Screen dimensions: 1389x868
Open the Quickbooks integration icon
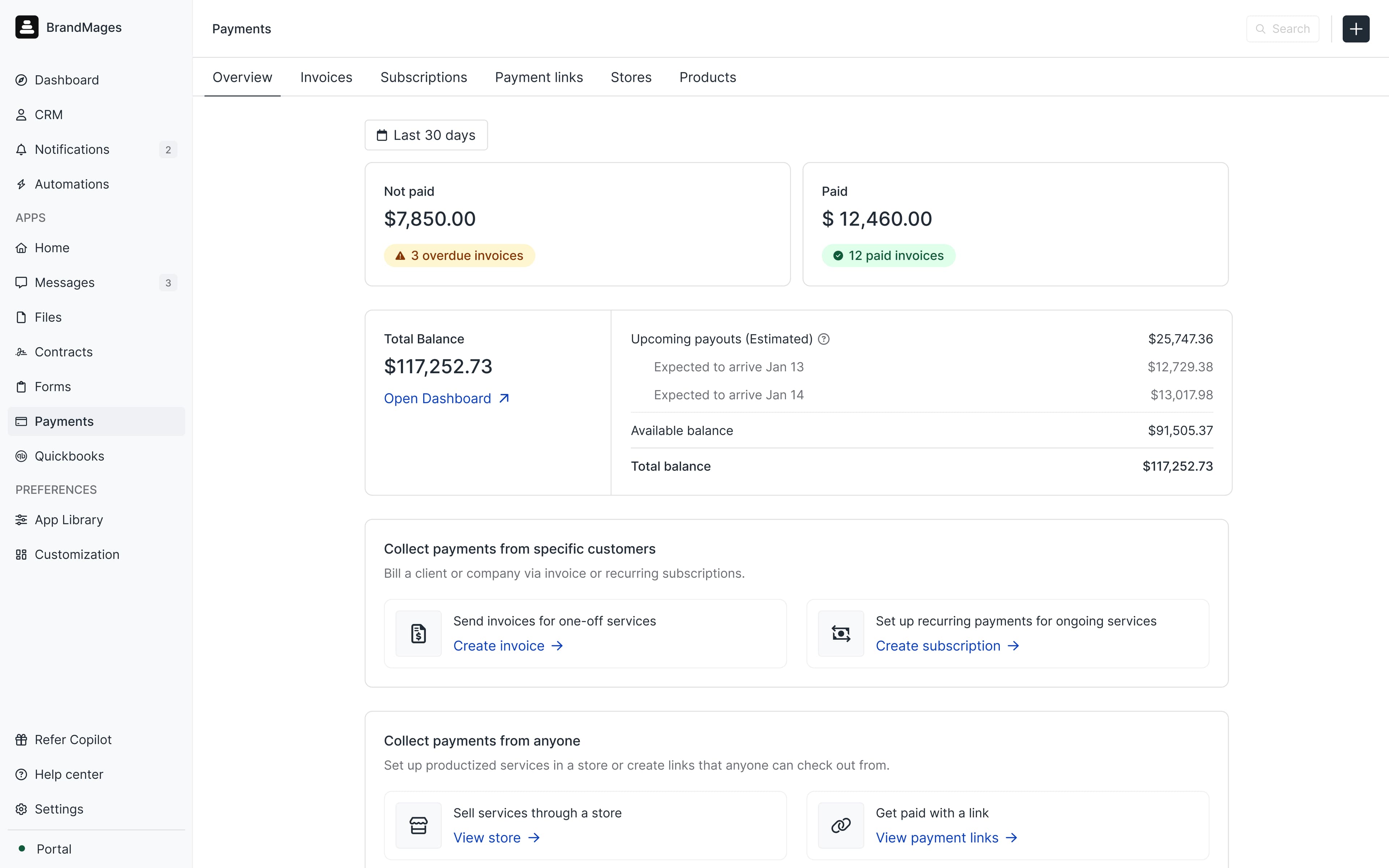point(22,456)
